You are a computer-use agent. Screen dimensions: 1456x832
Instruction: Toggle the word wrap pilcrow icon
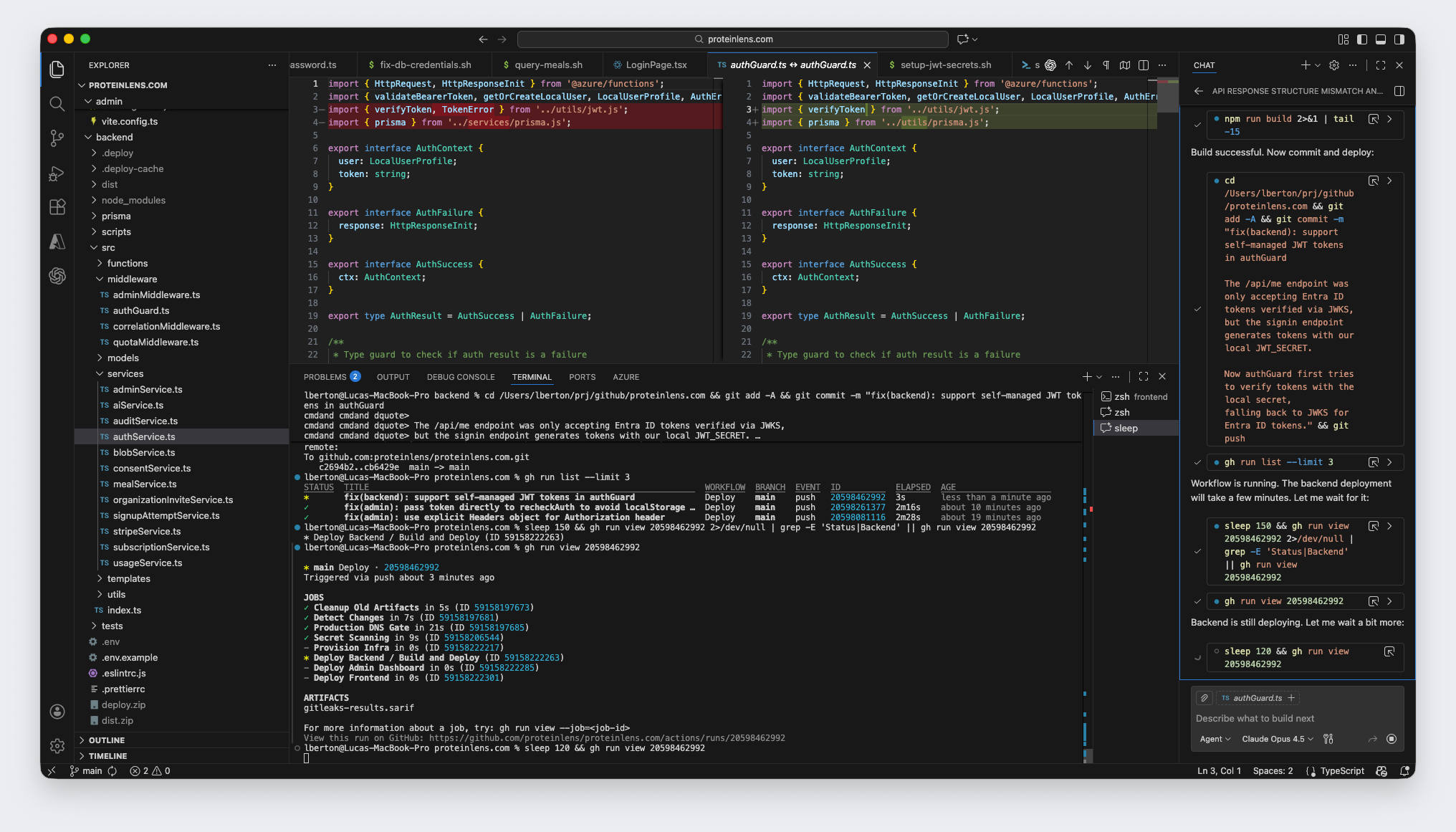point(1106,64)
